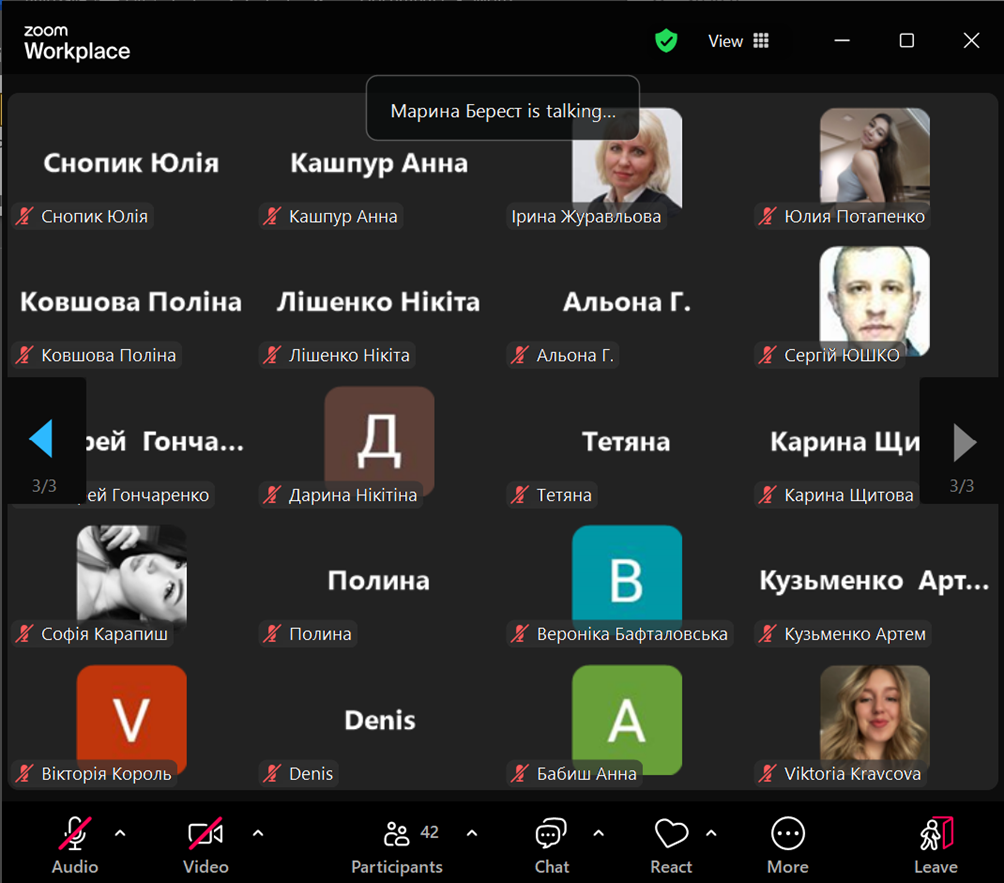The image size is (1004, 883).
Task: Click the grey next gallery page arrow
Action: pos(964,442)
